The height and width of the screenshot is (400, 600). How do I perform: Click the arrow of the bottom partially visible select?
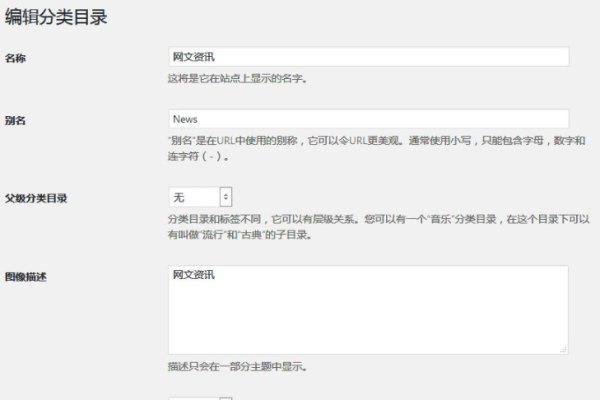tap(225, 397)
